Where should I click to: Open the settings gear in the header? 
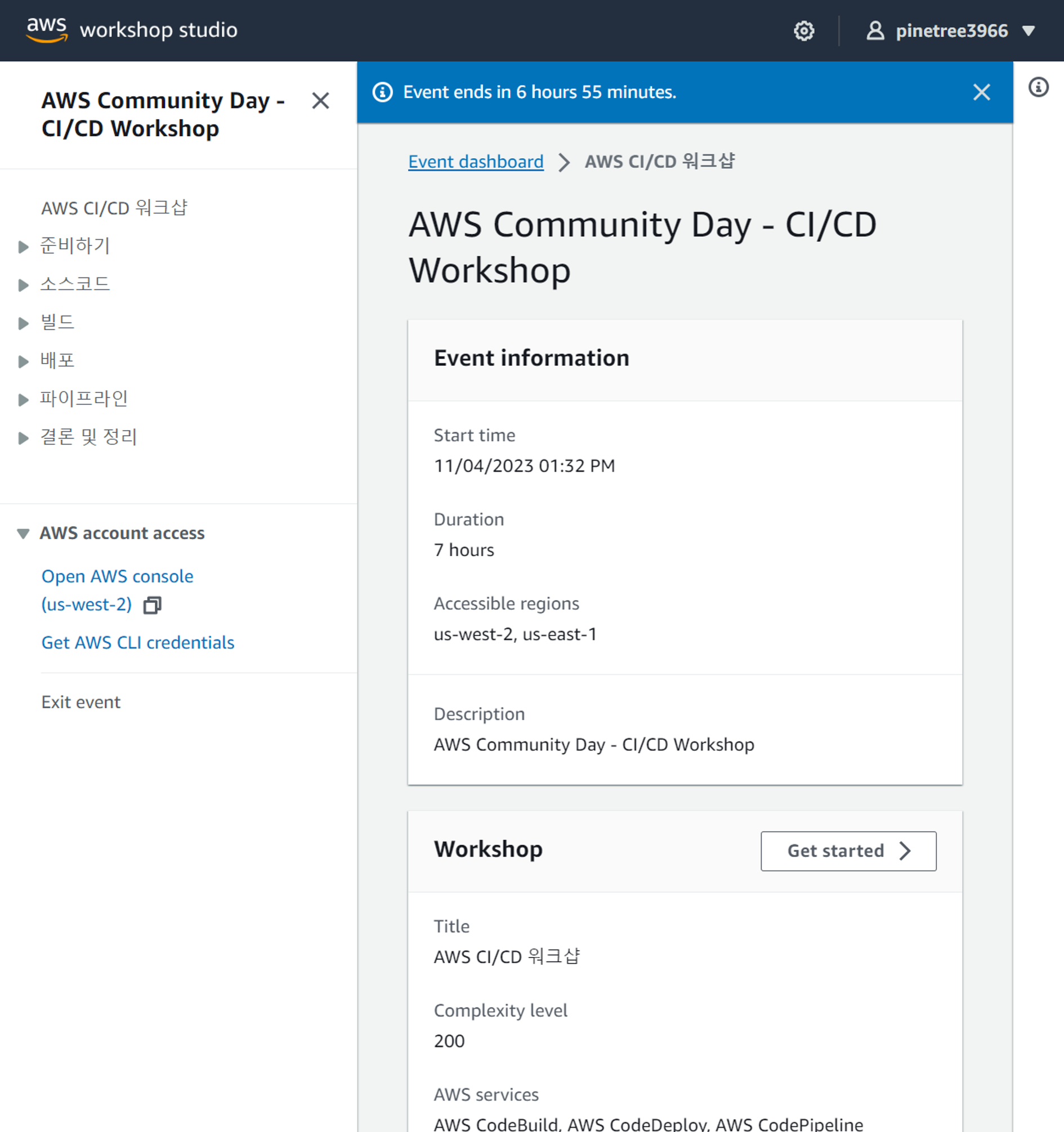click(804, 31)
